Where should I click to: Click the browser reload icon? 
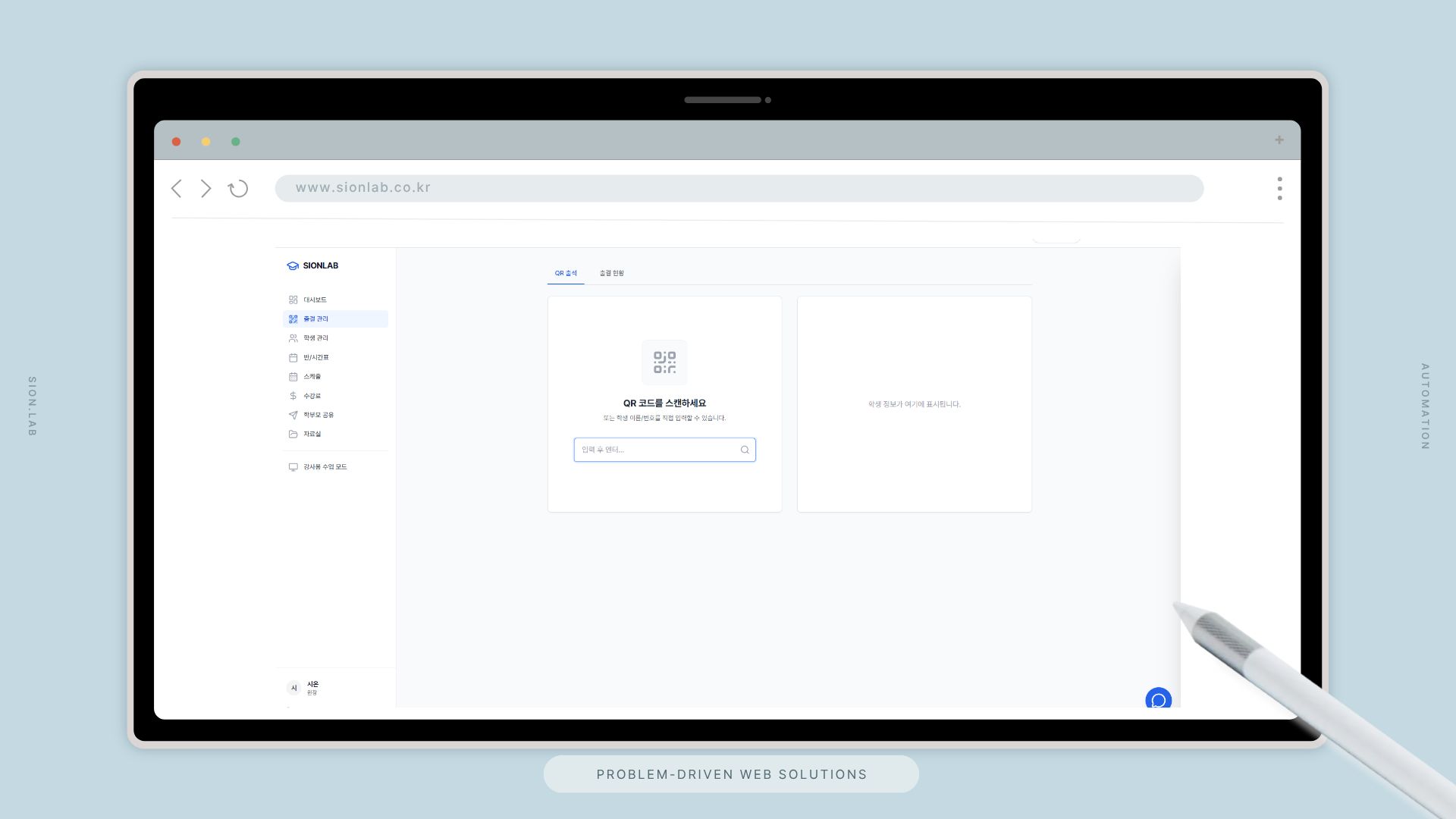pos(238,189)
